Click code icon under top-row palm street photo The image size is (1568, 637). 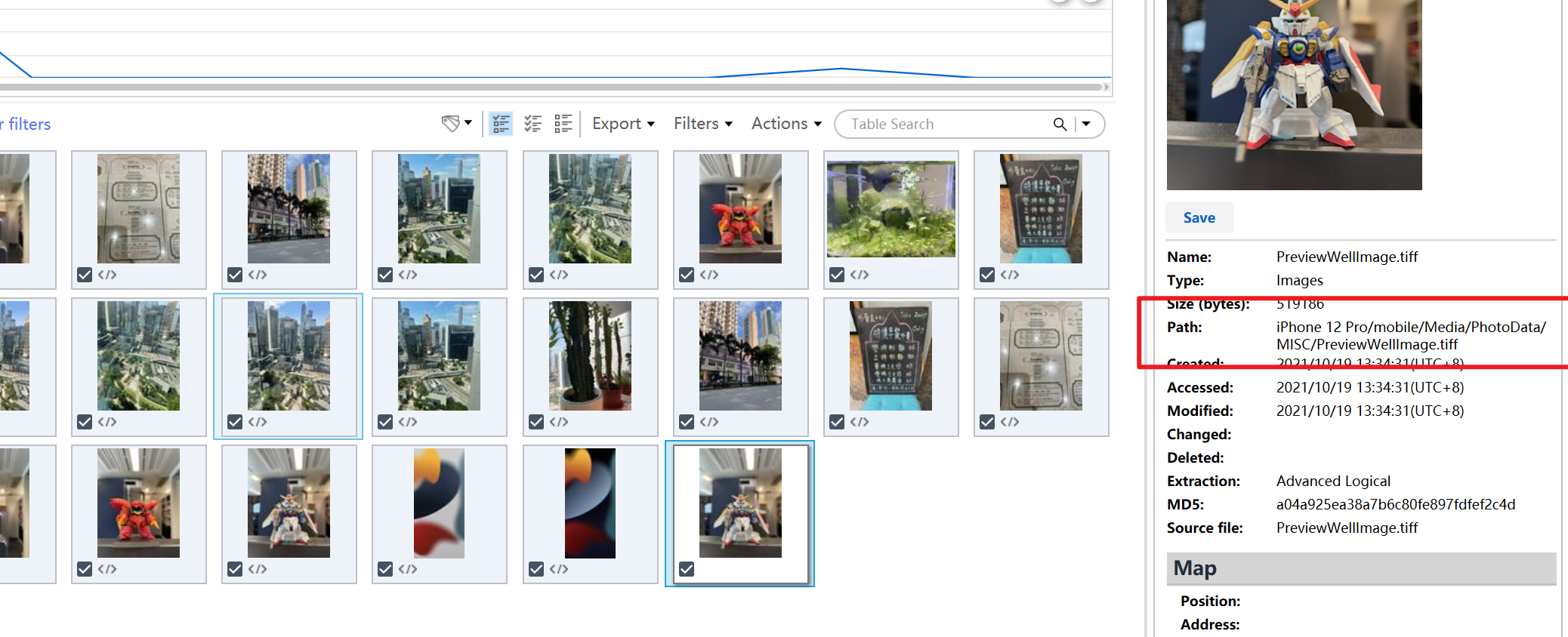coord(258,275)
